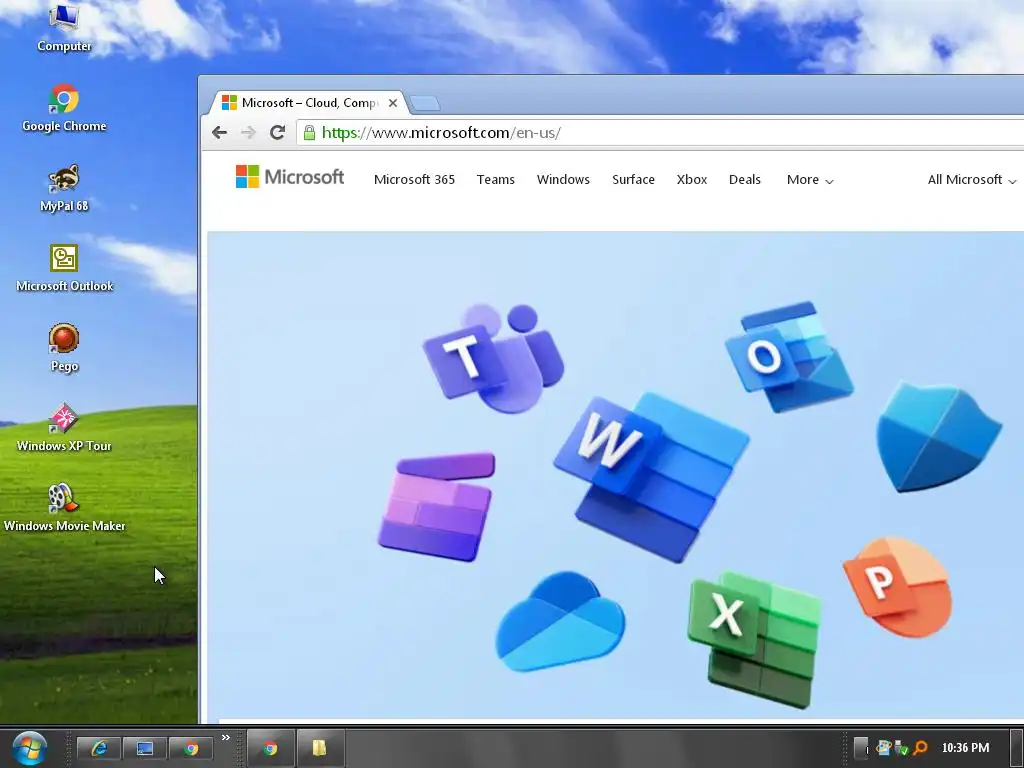This screenshot has height=768, width=1024.
Task: Click the Microsoft logo in the site header
Action: (x=289, y=176)
